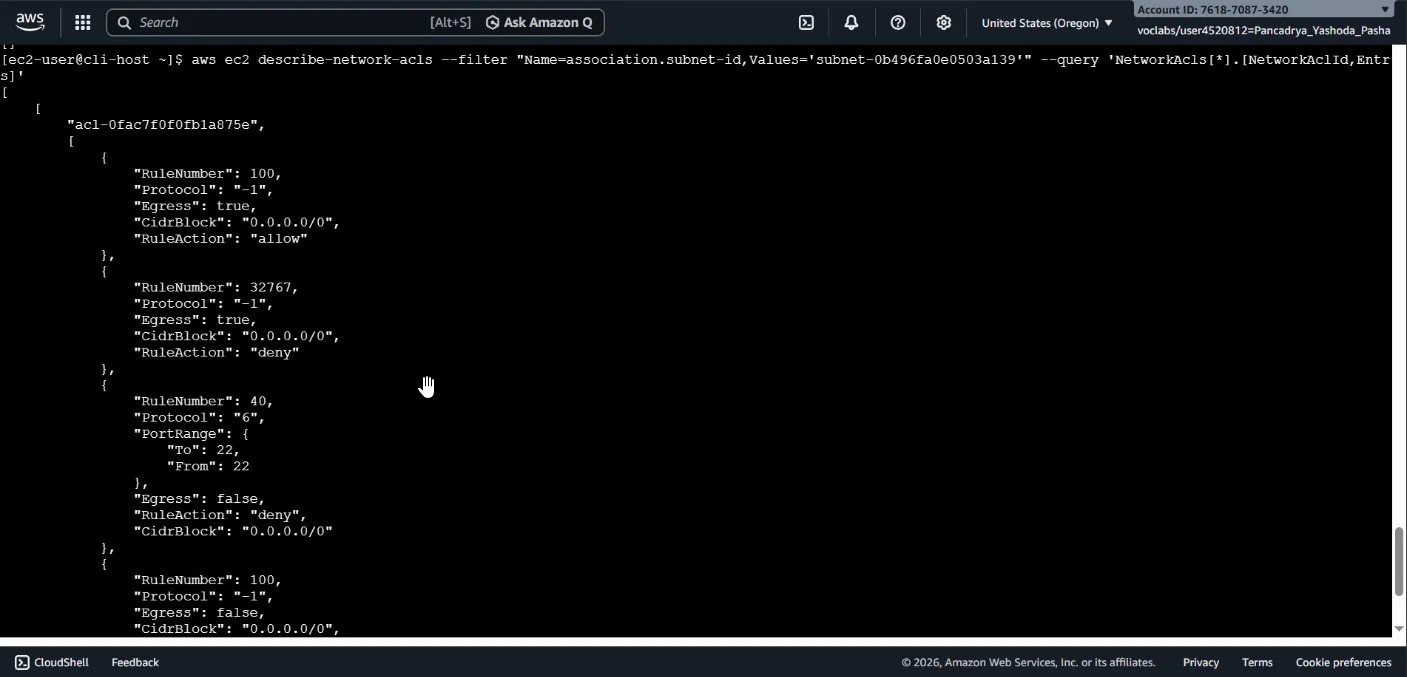The image size is (1407, 677).
Task: Click the "RuleNumber": 32767 line
Action: [216, 287]
